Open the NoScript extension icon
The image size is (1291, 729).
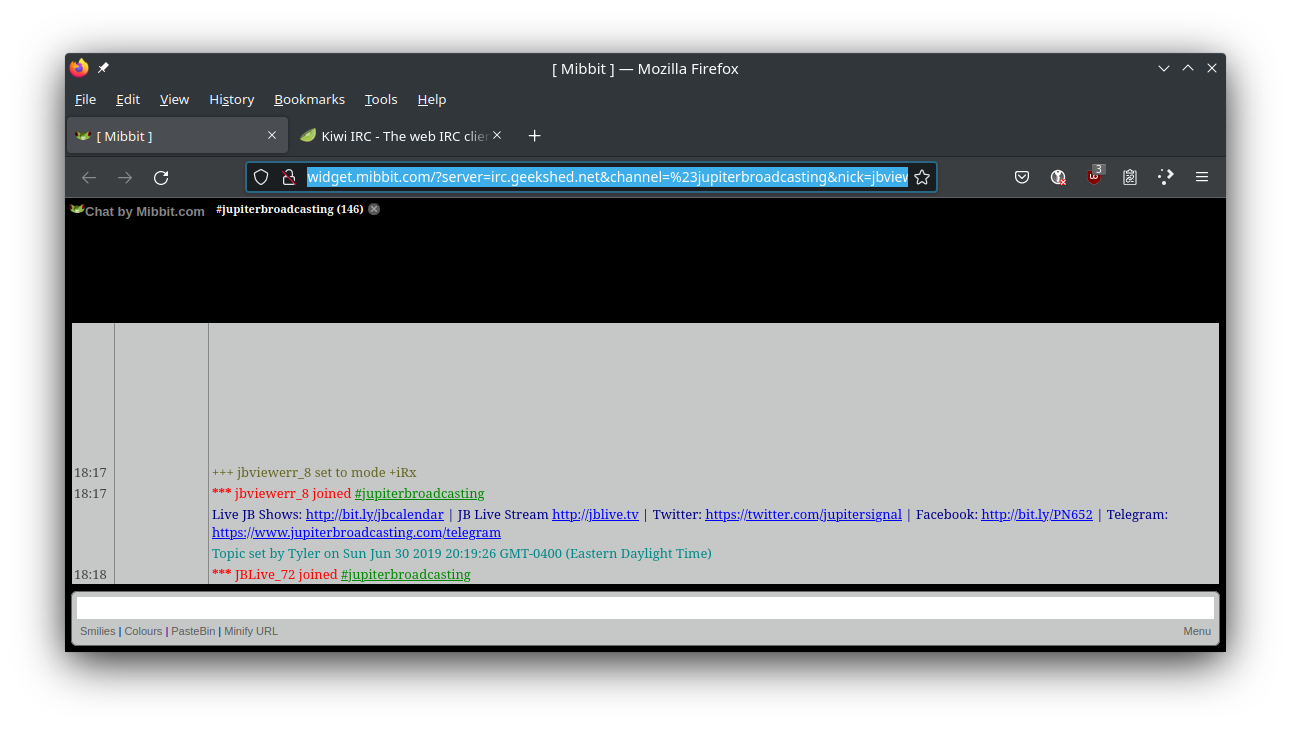pos(1058,177)
